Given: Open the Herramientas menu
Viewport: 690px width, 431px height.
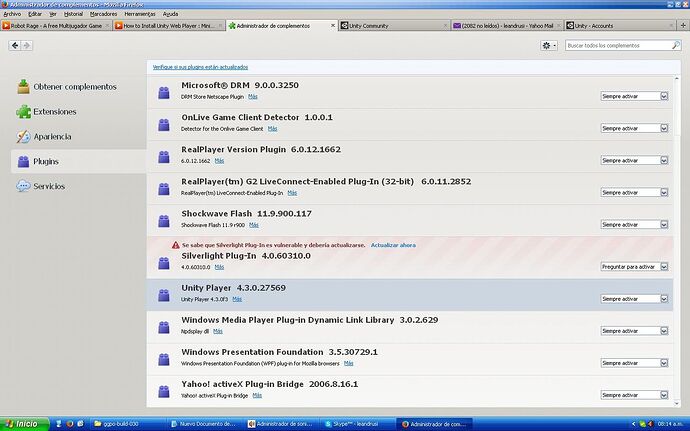Looking at the screenshot, I should 140,14.
